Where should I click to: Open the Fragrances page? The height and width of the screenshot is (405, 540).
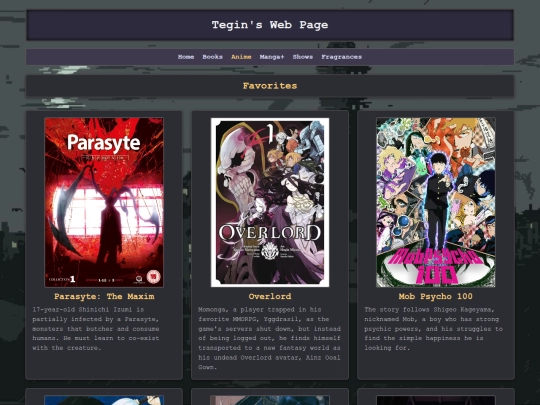tap(341, 57)
